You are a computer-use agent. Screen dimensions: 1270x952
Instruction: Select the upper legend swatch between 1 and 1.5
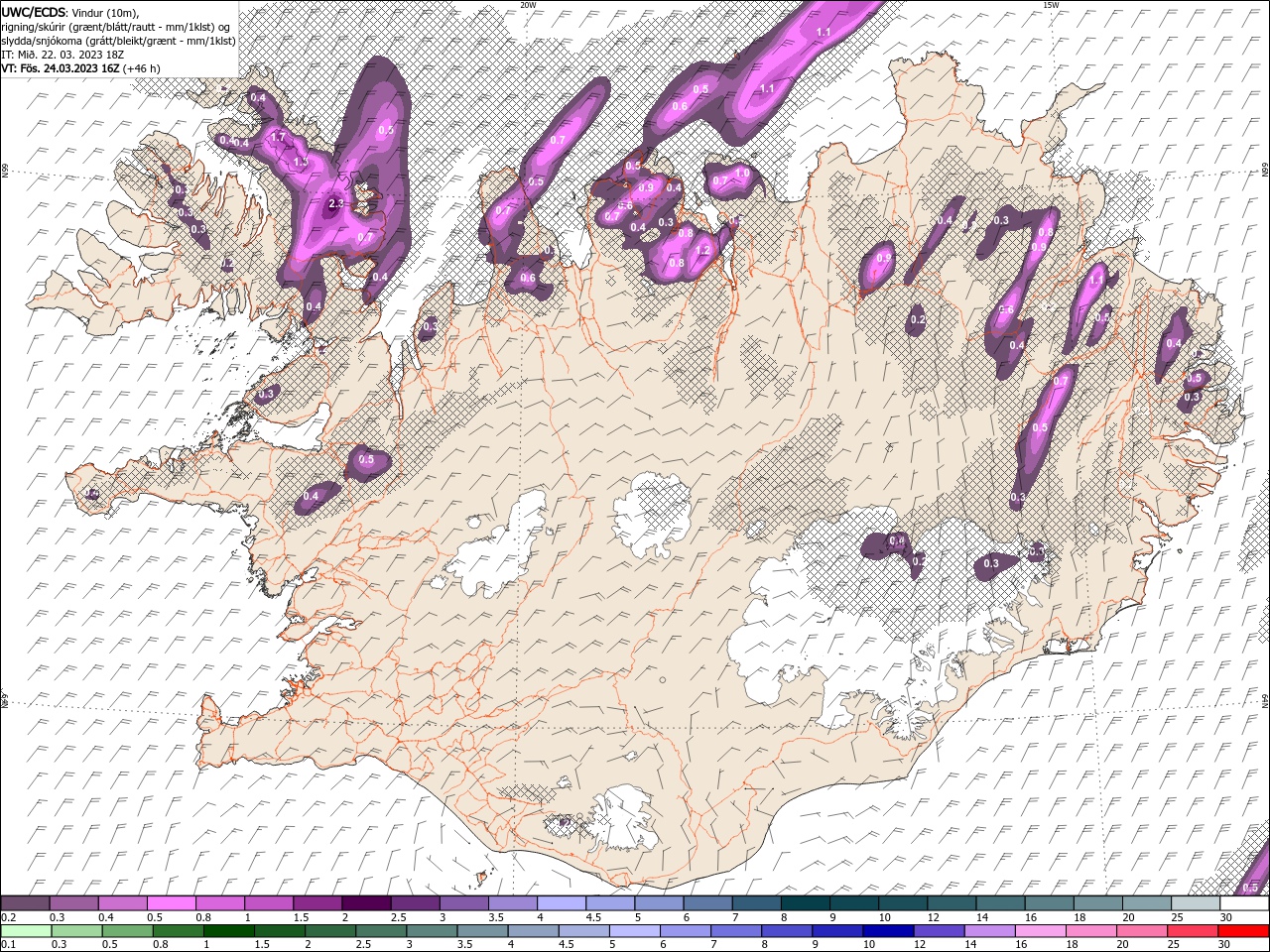click(269, 903)
